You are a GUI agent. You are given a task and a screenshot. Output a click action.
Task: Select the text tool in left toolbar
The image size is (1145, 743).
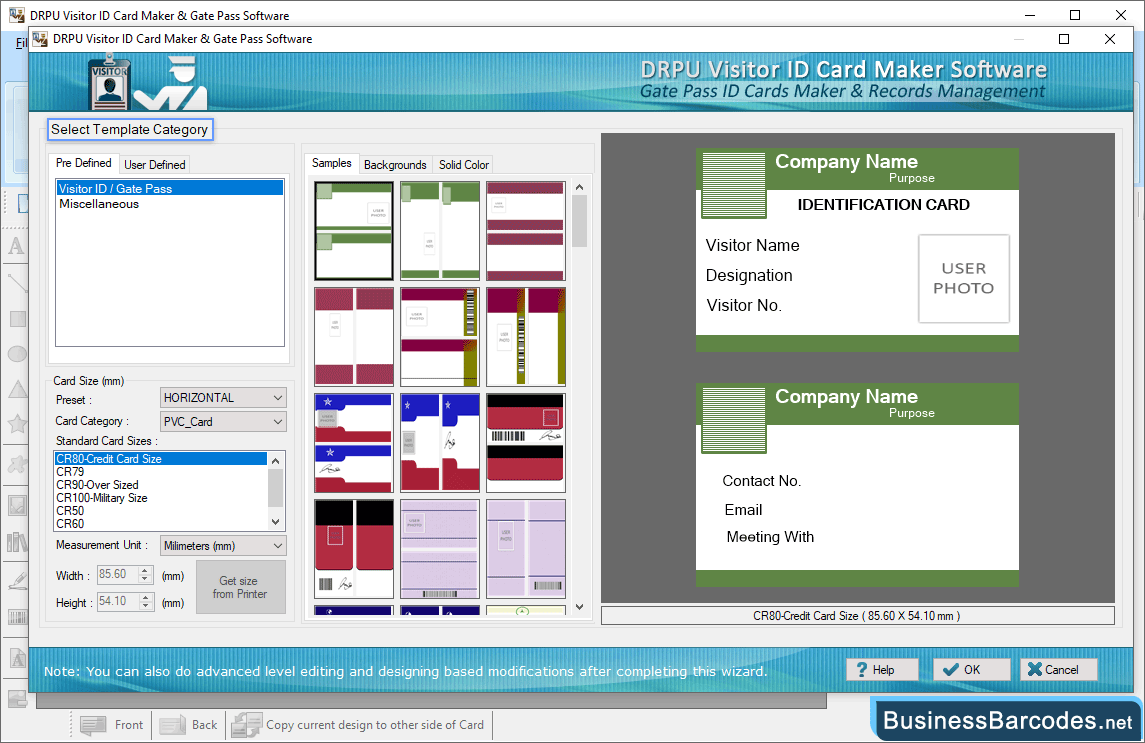pos(16,246)
